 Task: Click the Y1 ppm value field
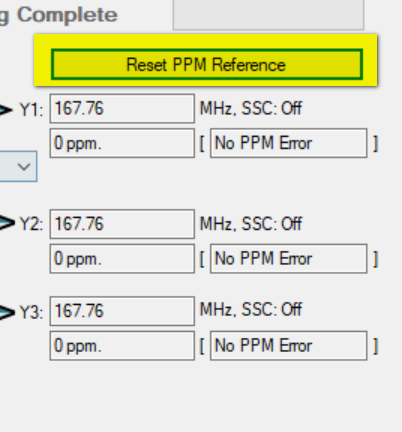[x=122, y=143]
